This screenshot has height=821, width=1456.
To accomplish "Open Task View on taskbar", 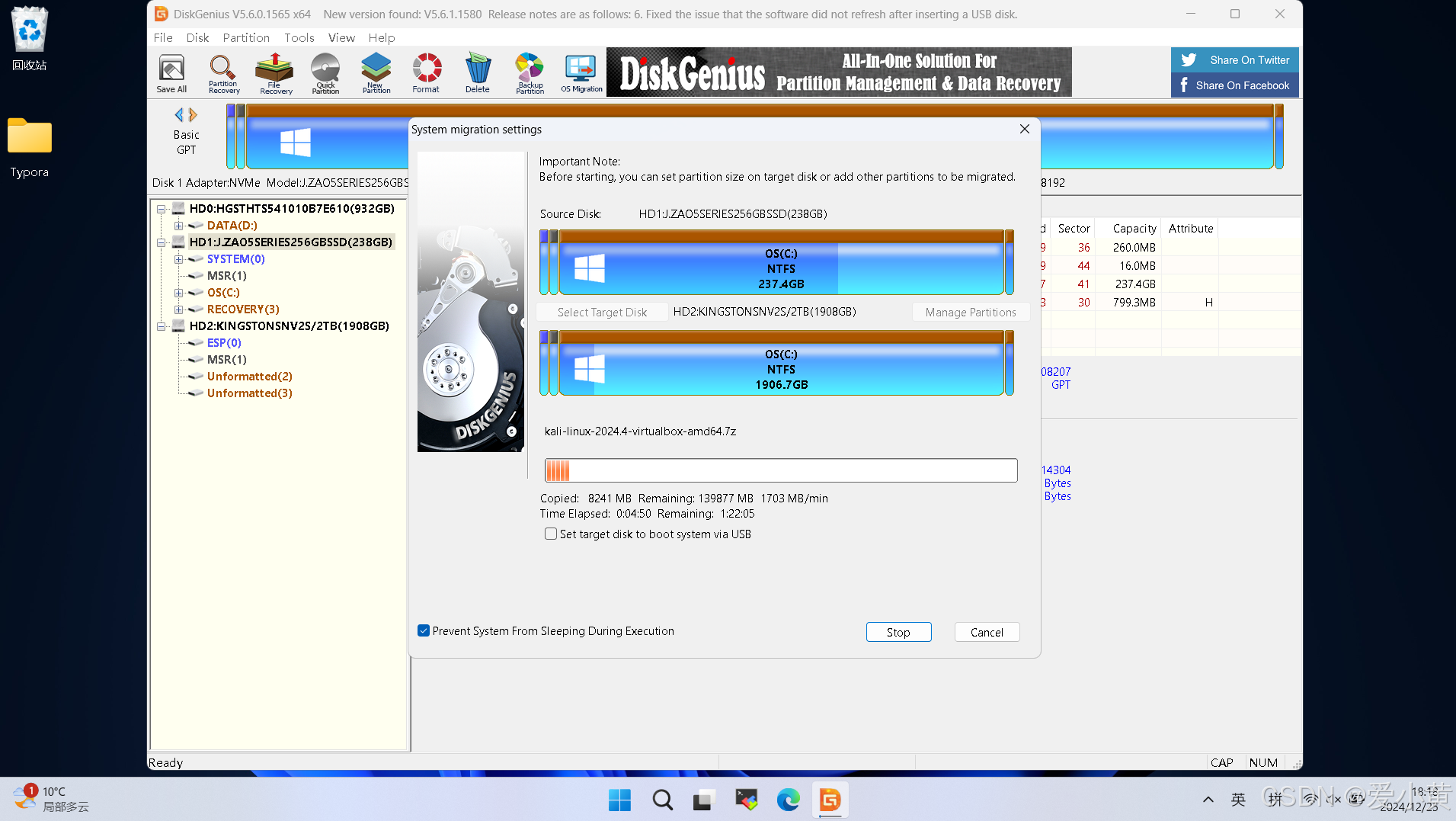I will pos(702,800).
